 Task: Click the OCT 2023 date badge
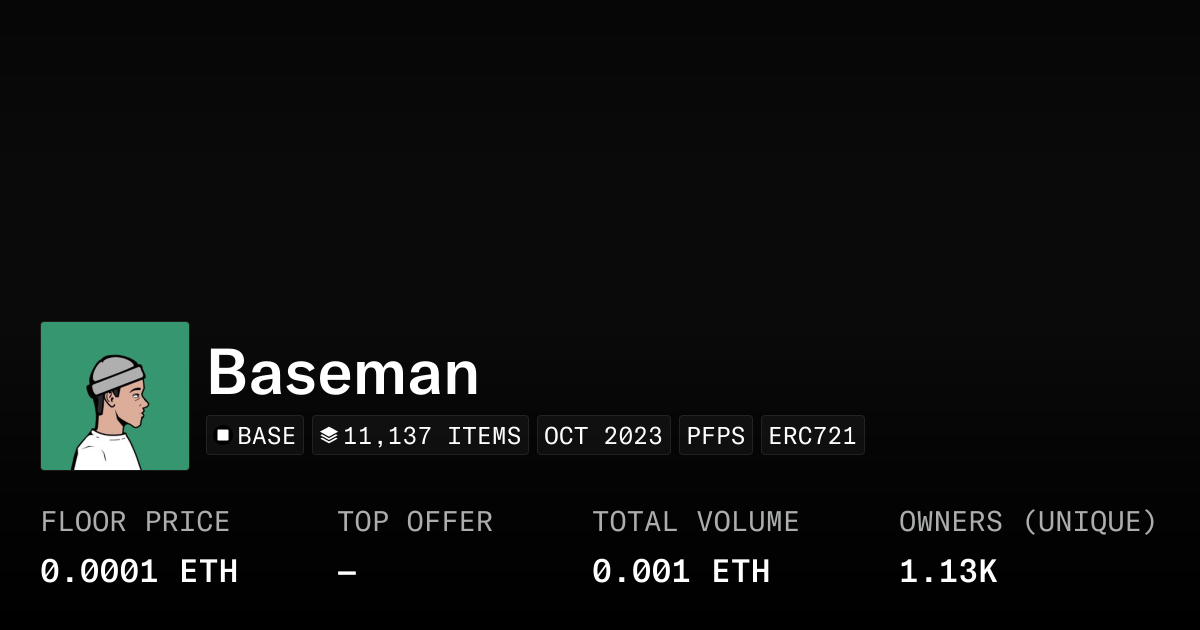click(x=604, y=435)
